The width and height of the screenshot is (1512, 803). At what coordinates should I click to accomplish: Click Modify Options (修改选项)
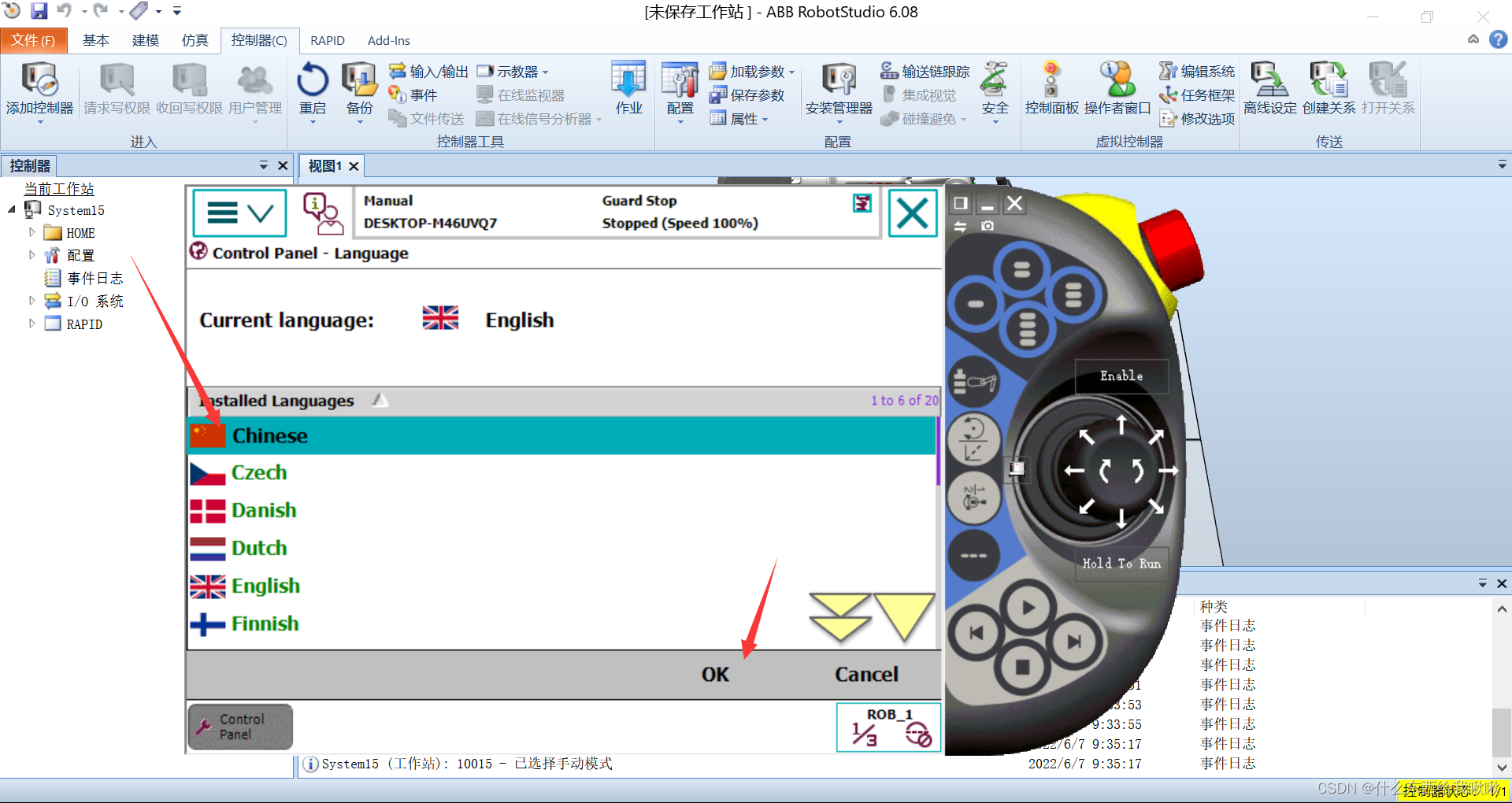click(x=1197, y=119)
